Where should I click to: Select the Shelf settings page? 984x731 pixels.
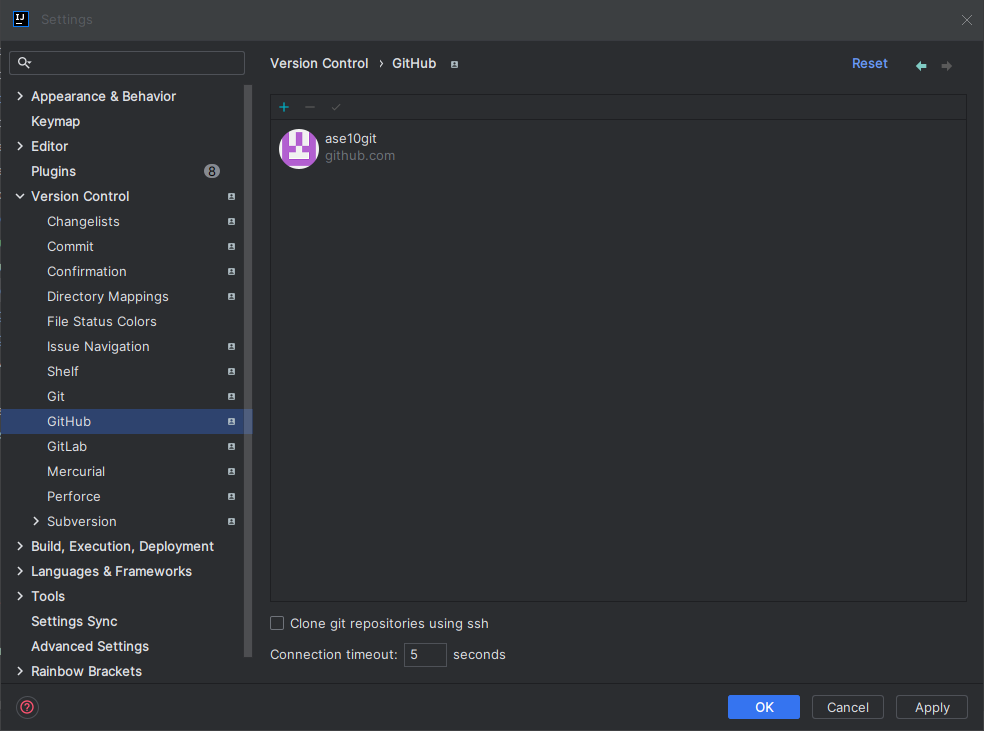pos(63,371)
